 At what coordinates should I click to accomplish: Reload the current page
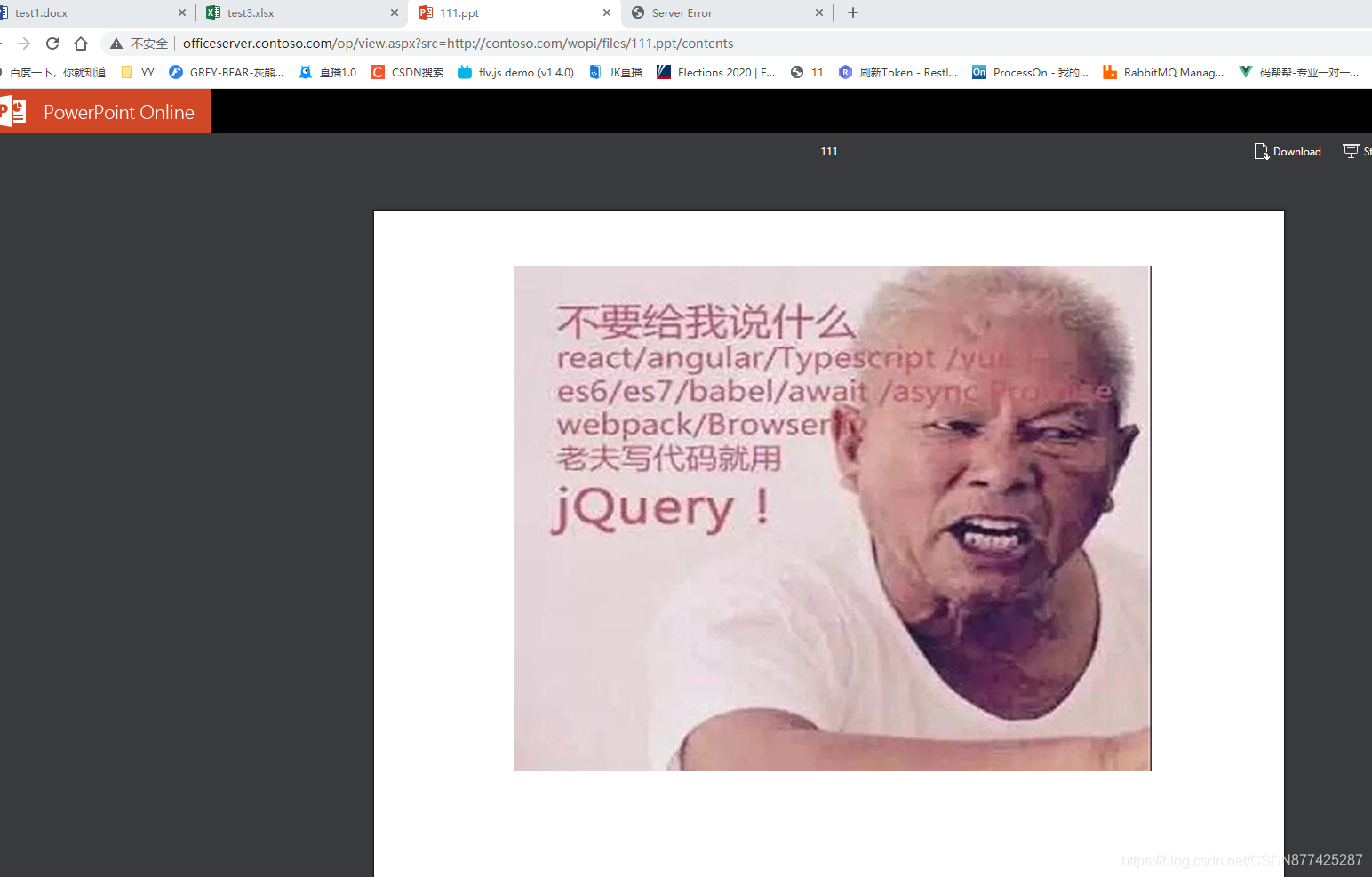[x=52, y=44]
